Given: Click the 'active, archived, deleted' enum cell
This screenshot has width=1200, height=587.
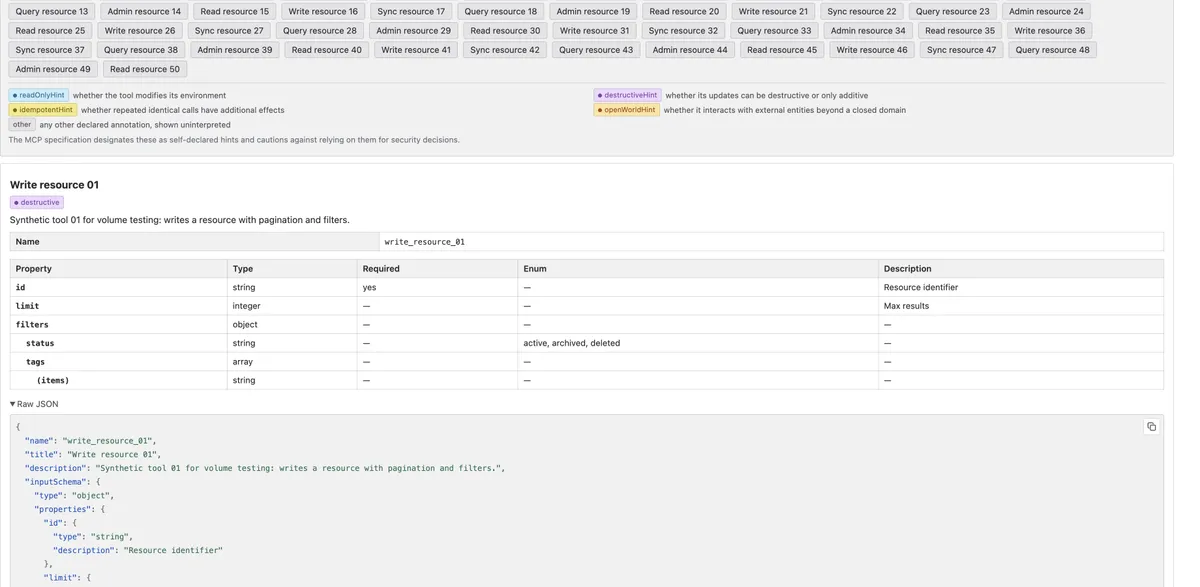Looking at the screenshot, I should click(698, 343).
